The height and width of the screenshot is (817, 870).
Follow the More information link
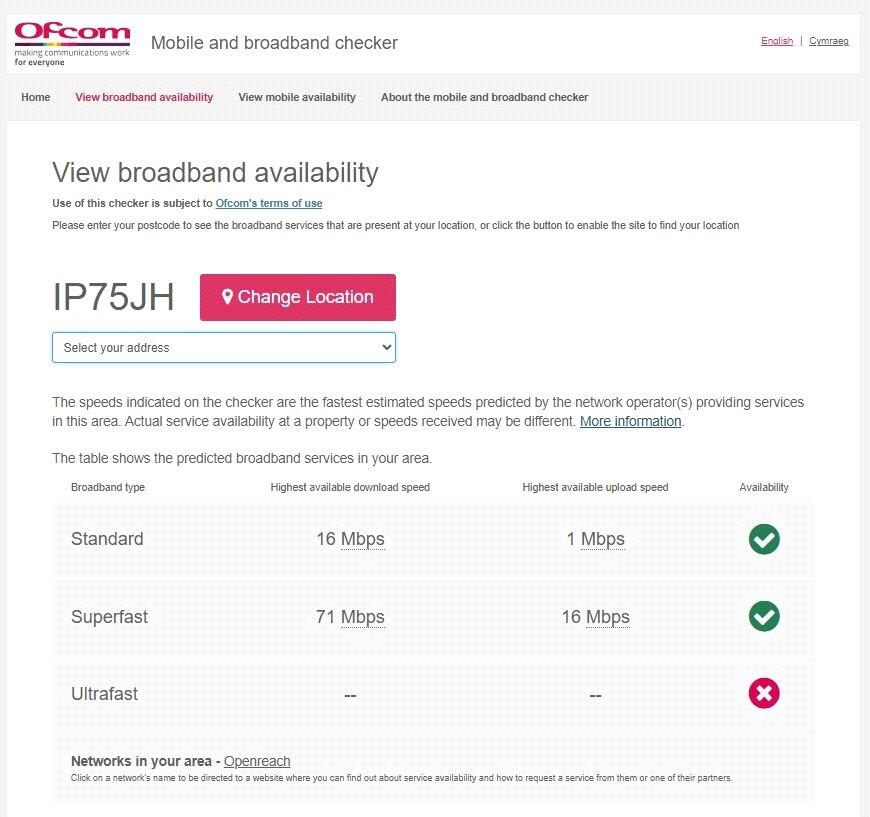point(630,422)
